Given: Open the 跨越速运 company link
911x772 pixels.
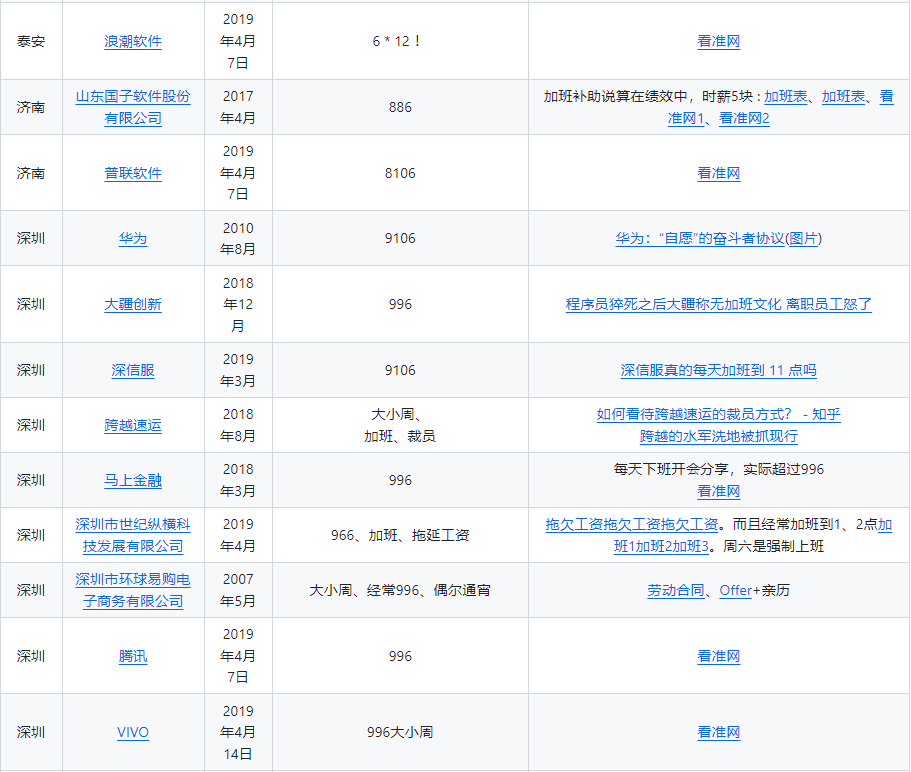Looking at the screenshot, I should 133,425.
